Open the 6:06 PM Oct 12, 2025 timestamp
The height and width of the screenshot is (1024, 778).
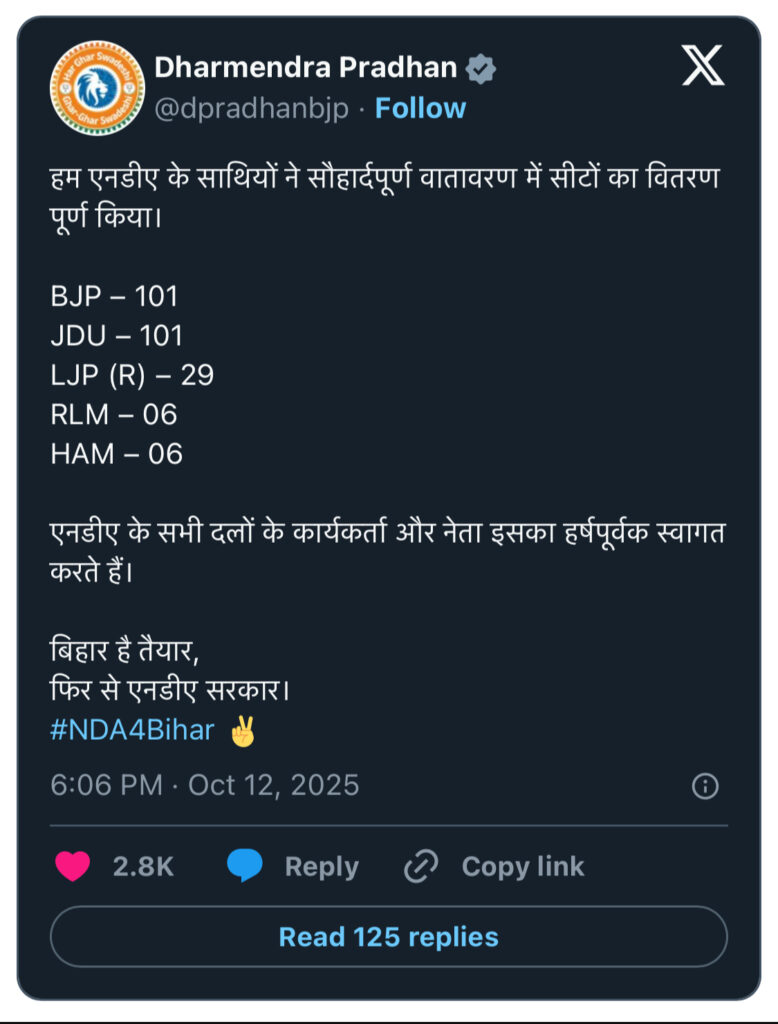[205, 785]
